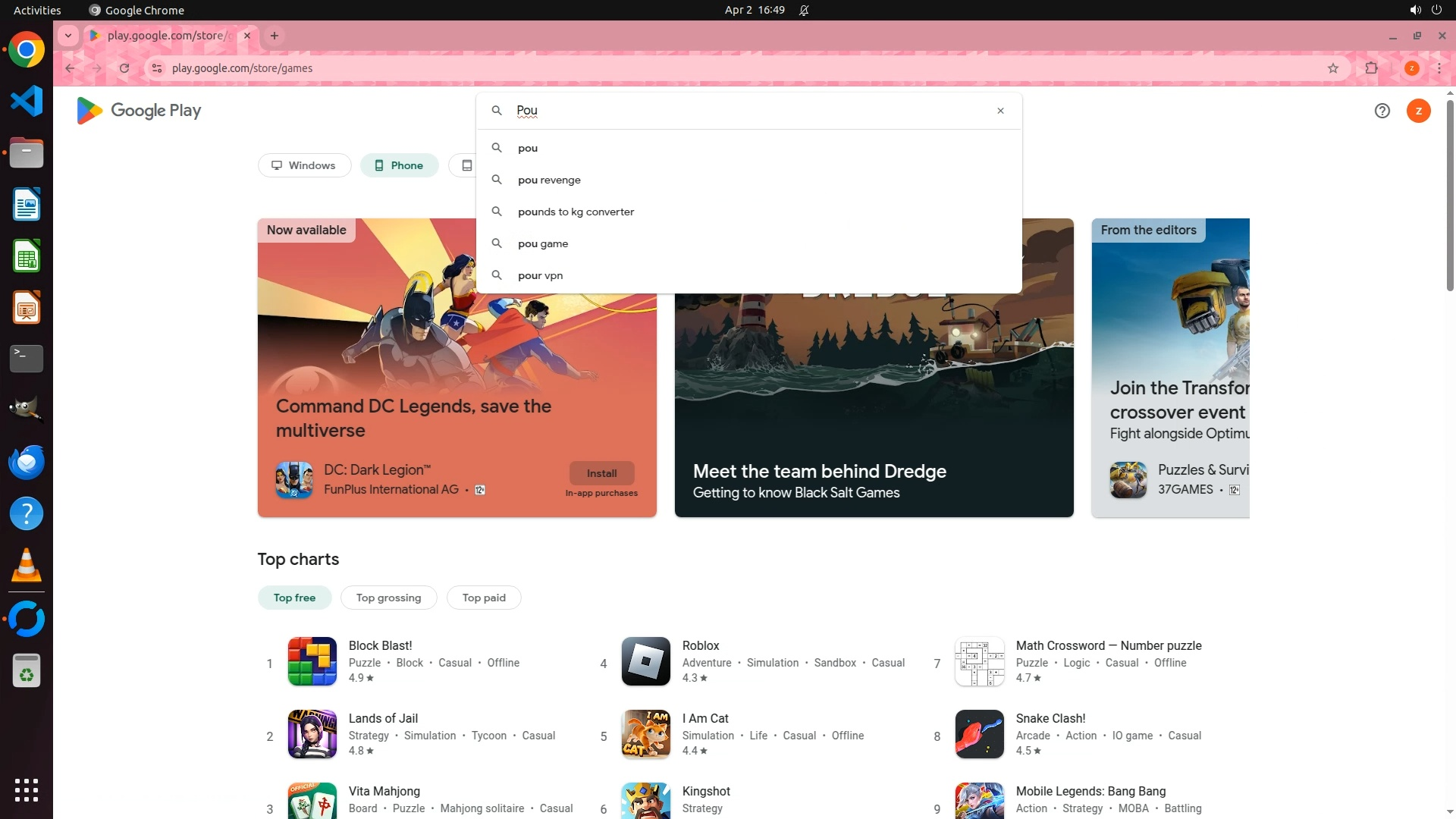Open Snake Clash! game link
The width and height of the screenshot is (1456, 819).
(x=1050, y=718)
